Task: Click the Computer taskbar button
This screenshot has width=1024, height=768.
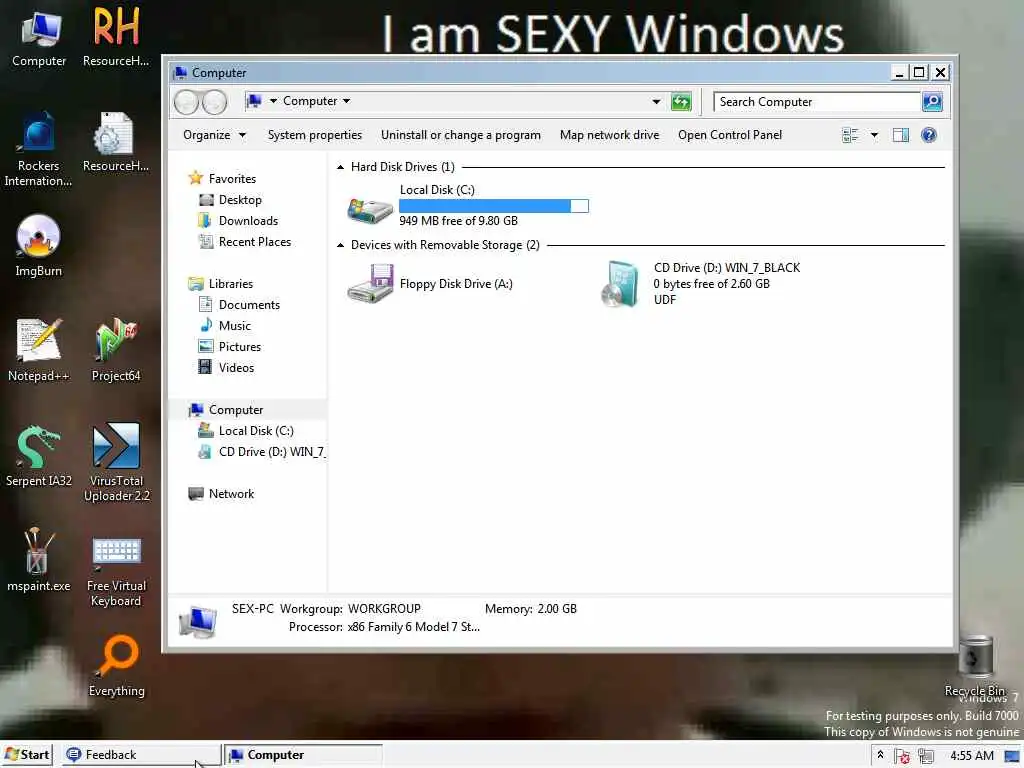Action: click(303, 755)
